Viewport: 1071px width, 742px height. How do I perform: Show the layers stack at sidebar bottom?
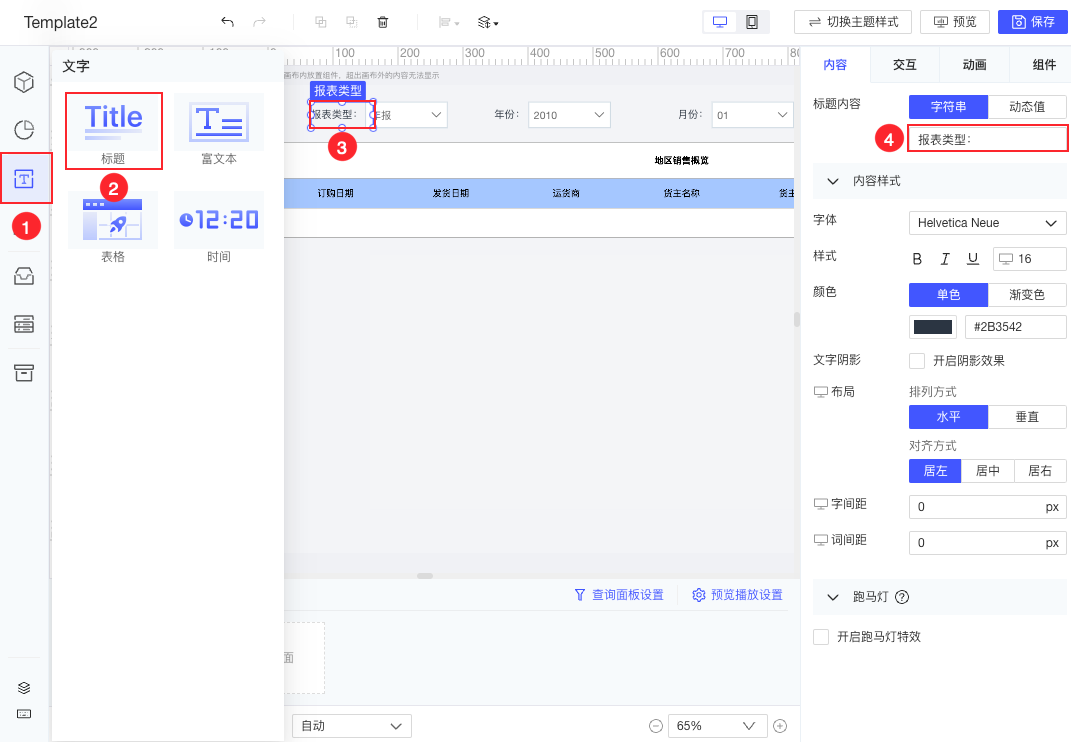[24, 687]
